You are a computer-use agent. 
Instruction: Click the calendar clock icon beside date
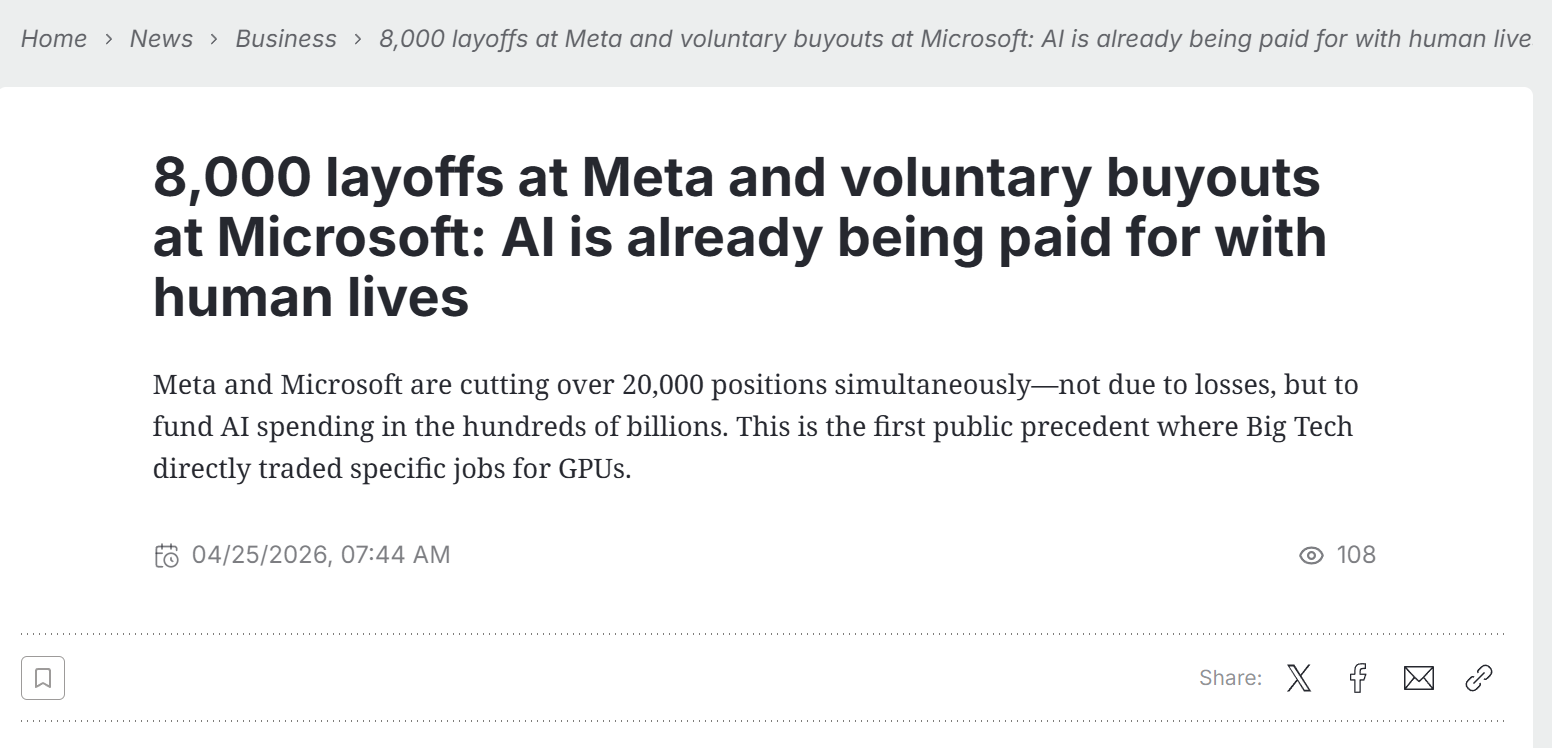[166, 555]
